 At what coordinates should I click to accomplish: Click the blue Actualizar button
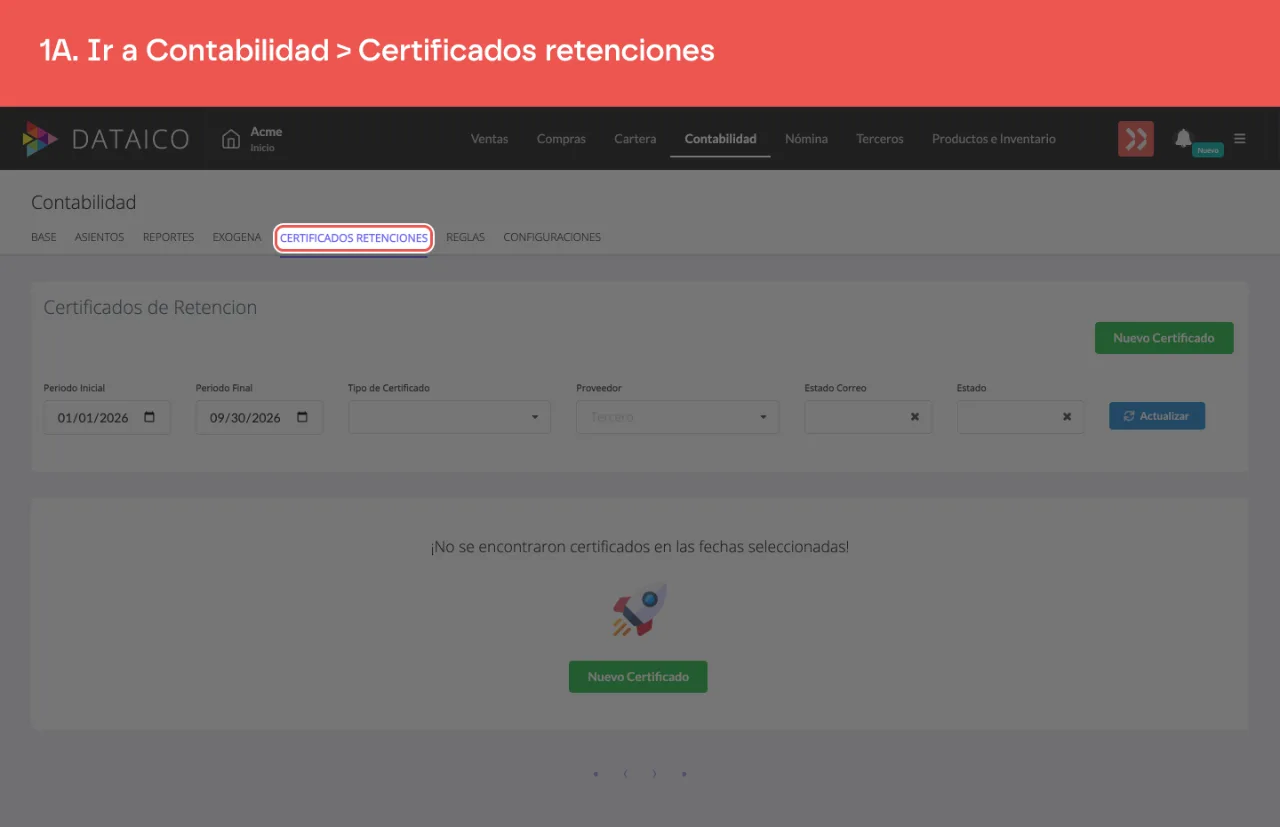click(x=1157, y=416)
